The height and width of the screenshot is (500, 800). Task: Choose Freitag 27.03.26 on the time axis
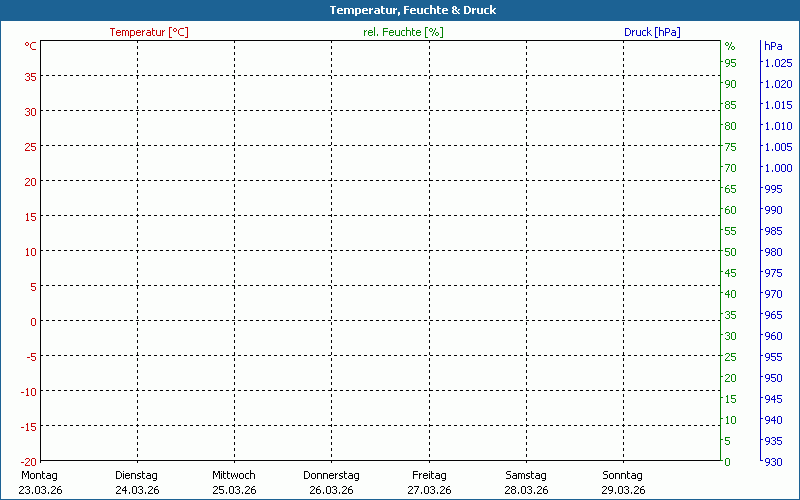[429, 482]
